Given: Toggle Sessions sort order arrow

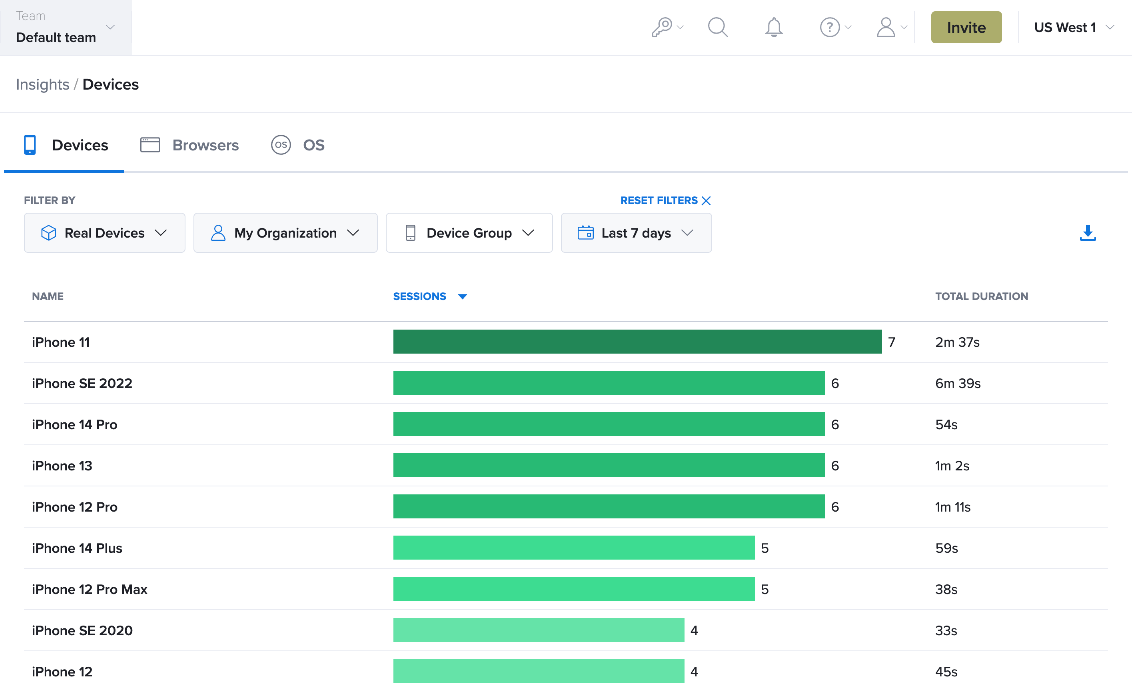Looking at the screenshot, I should coord(463,297).
